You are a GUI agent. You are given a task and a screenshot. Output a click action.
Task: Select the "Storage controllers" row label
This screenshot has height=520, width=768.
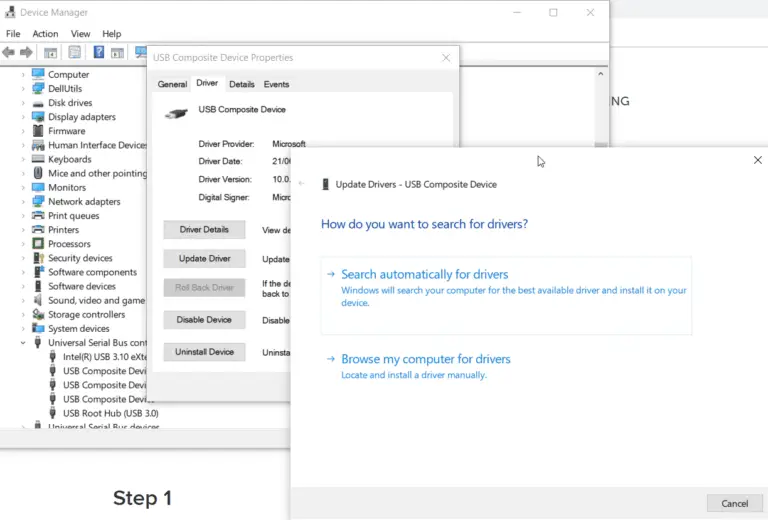(86, 314)
